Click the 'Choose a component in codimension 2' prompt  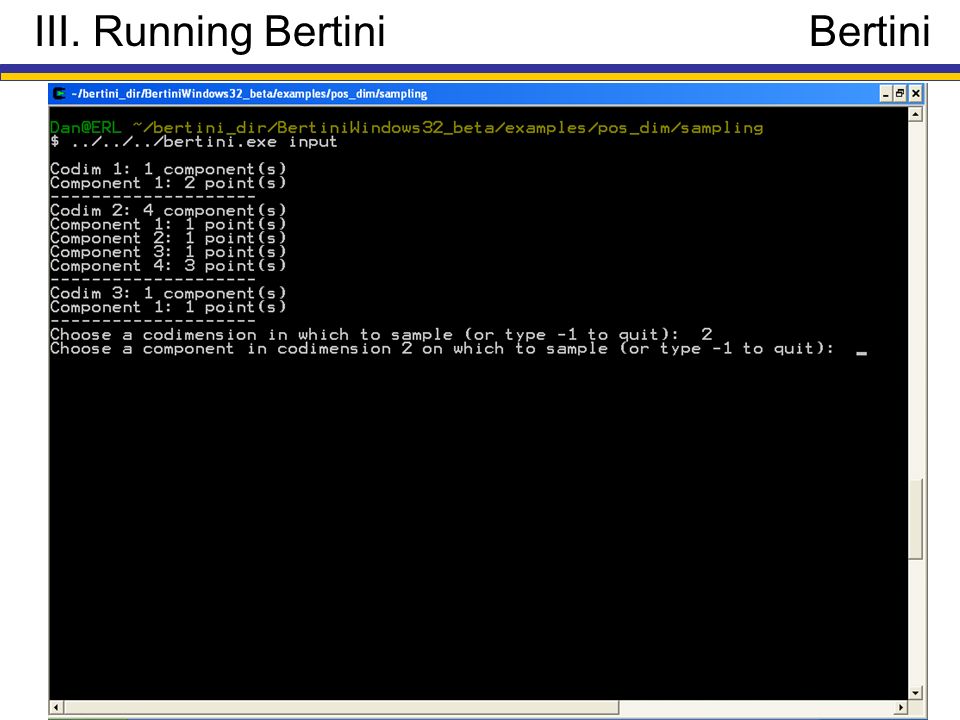442,349
